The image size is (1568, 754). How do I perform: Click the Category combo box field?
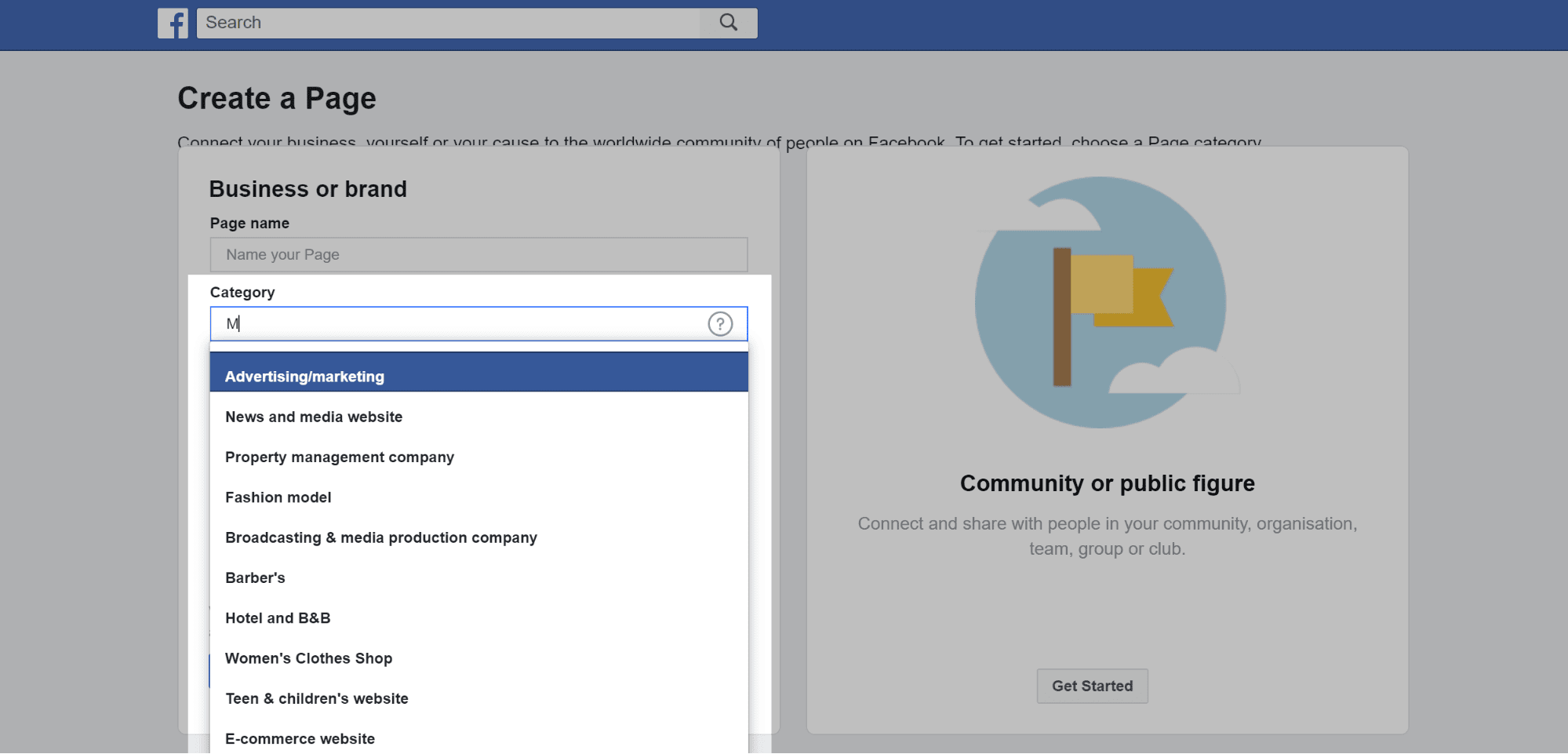478,324
